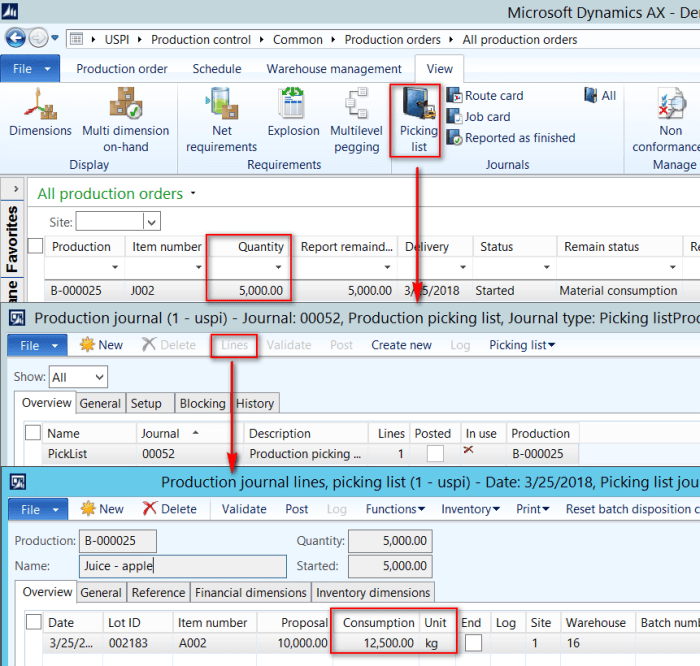Expand the Site dropdown

click(152, 222)
